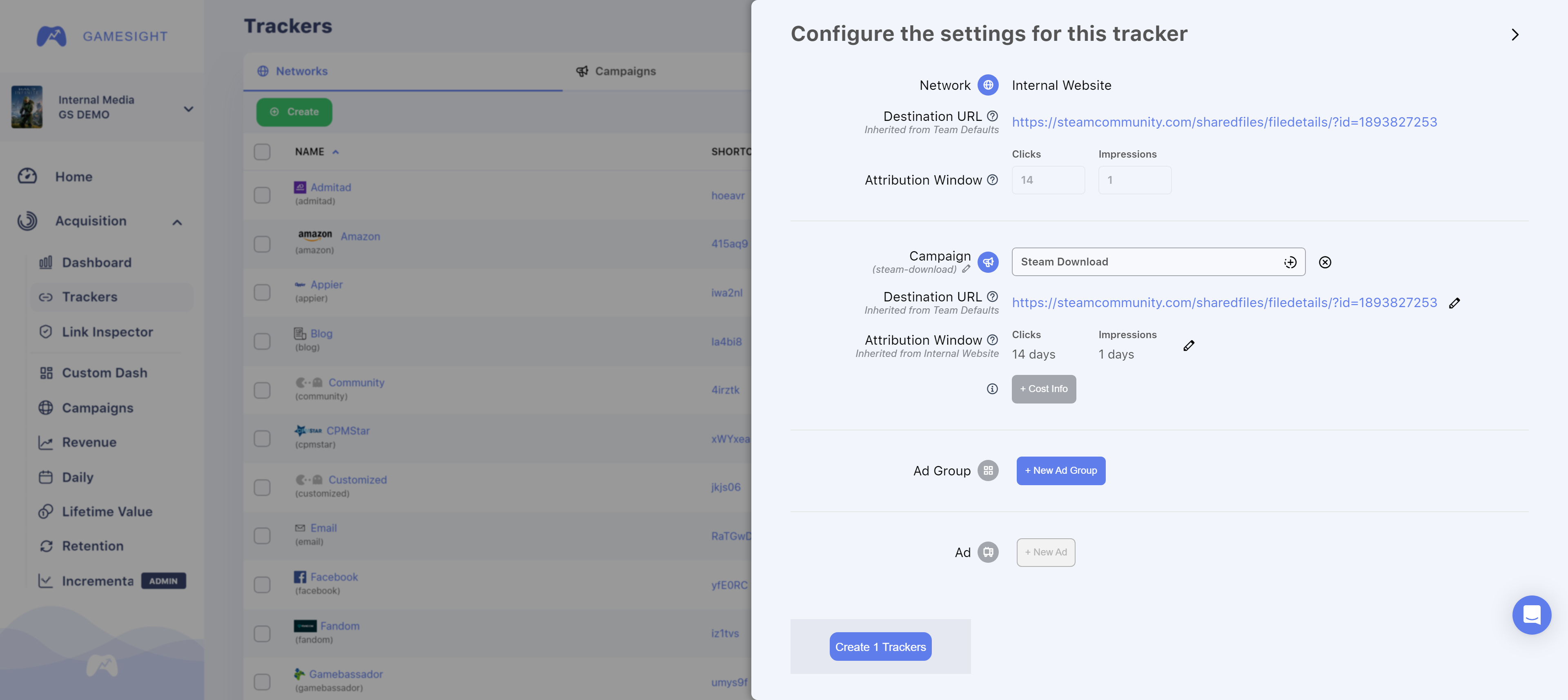Click the + Cost Info button
1568x700 pixels.
1043,389
